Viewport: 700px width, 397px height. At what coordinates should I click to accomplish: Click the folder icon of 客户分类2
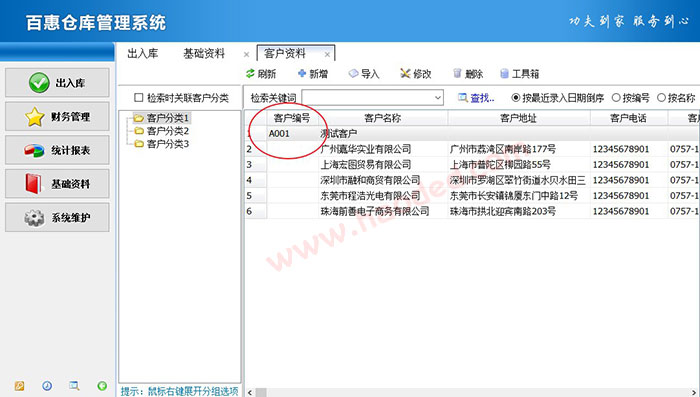(139, 131)
